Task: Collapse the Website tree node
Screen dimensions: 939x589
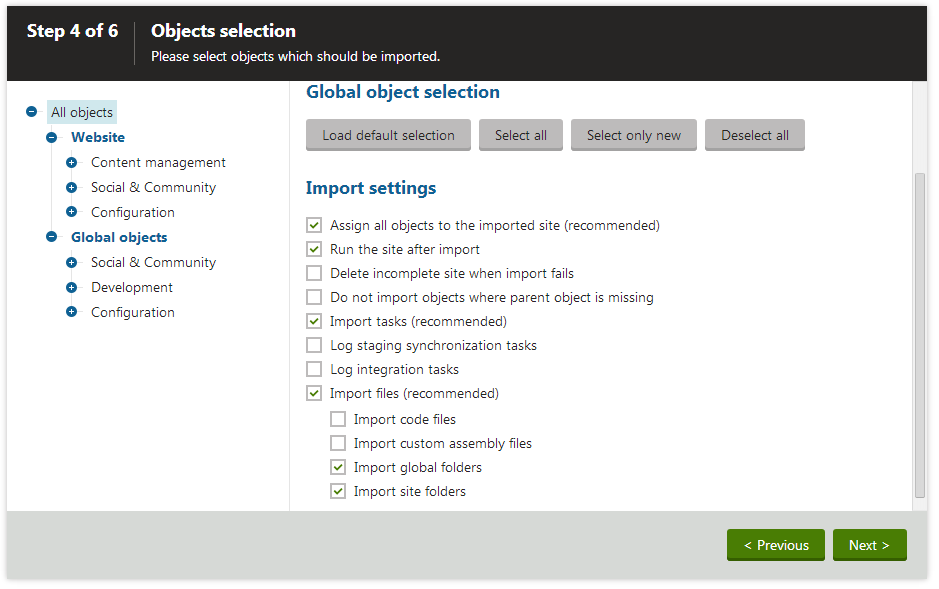Action: [x=52, y=137]
